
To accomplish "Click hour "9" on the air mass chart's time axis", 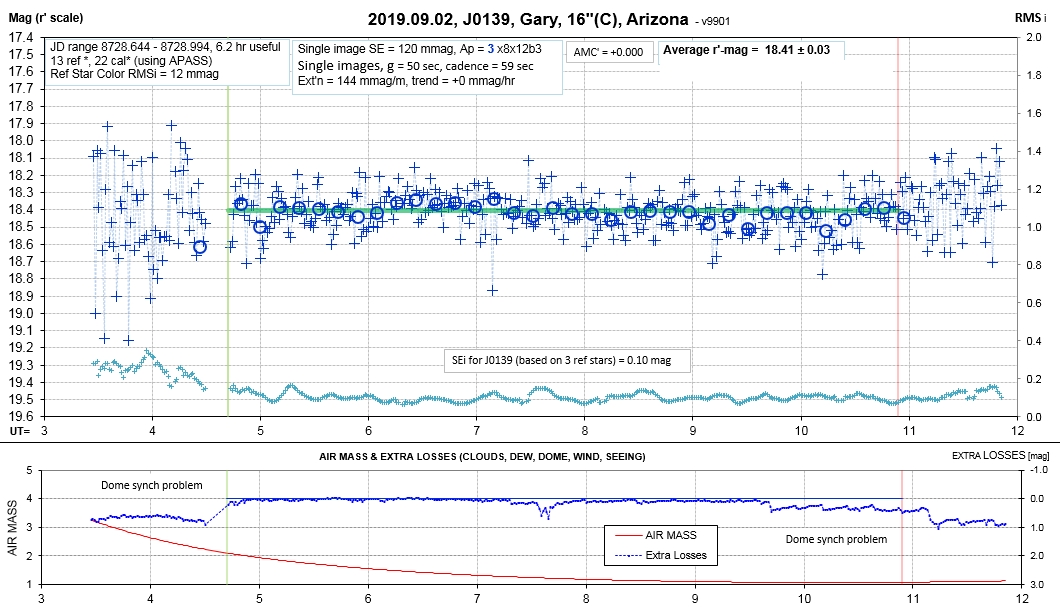I will tap(695, 598).
